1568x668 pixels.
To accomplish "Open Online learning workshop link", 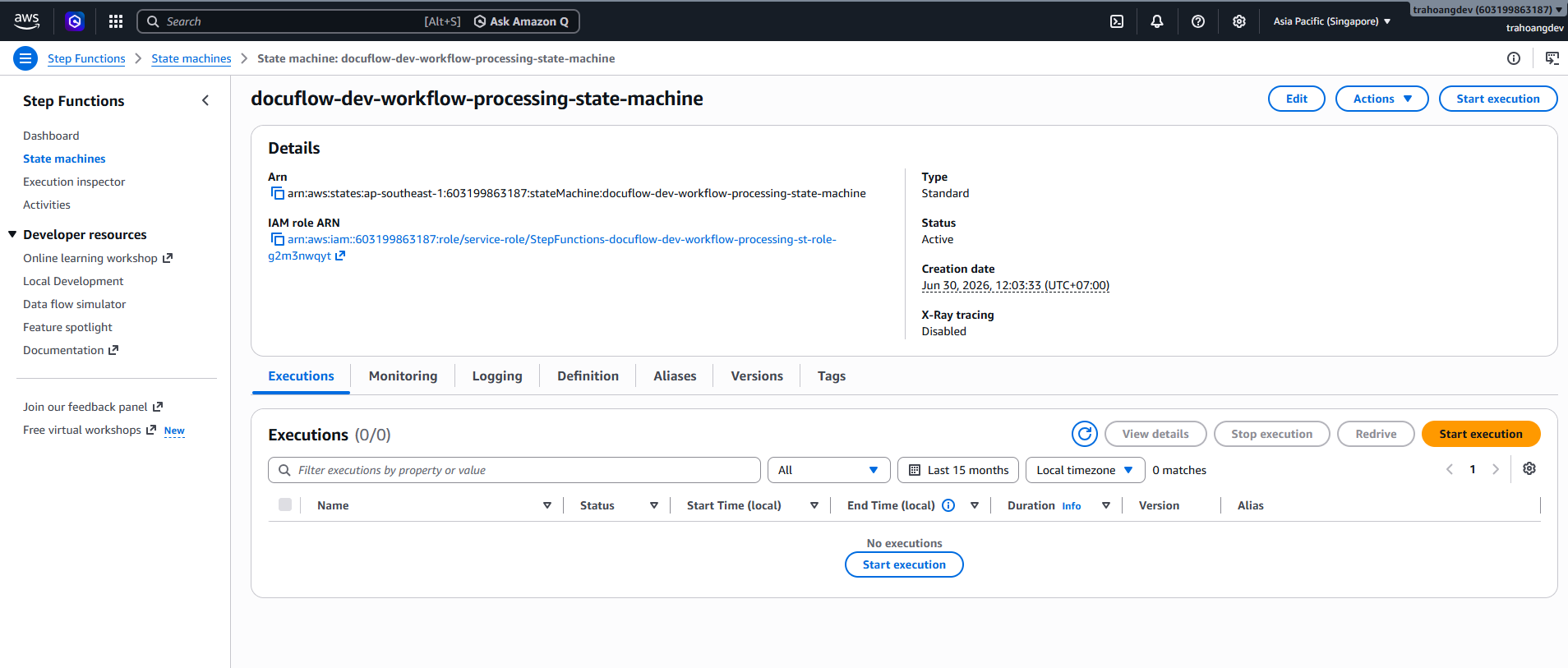I will [98, 258].
